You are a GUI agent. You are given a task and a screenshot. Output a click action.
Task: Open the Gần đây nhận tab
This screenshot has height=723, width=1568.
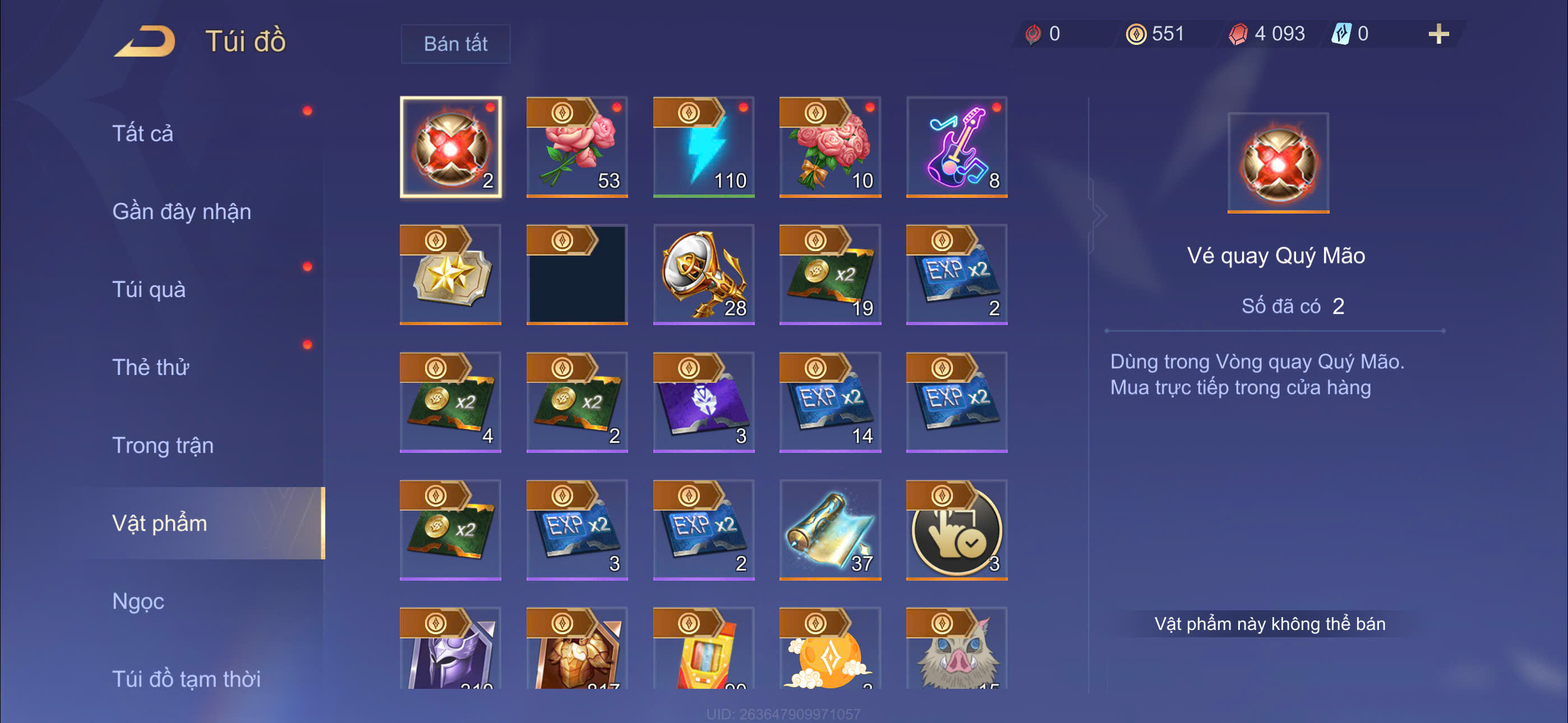click(x=181, y=211)
